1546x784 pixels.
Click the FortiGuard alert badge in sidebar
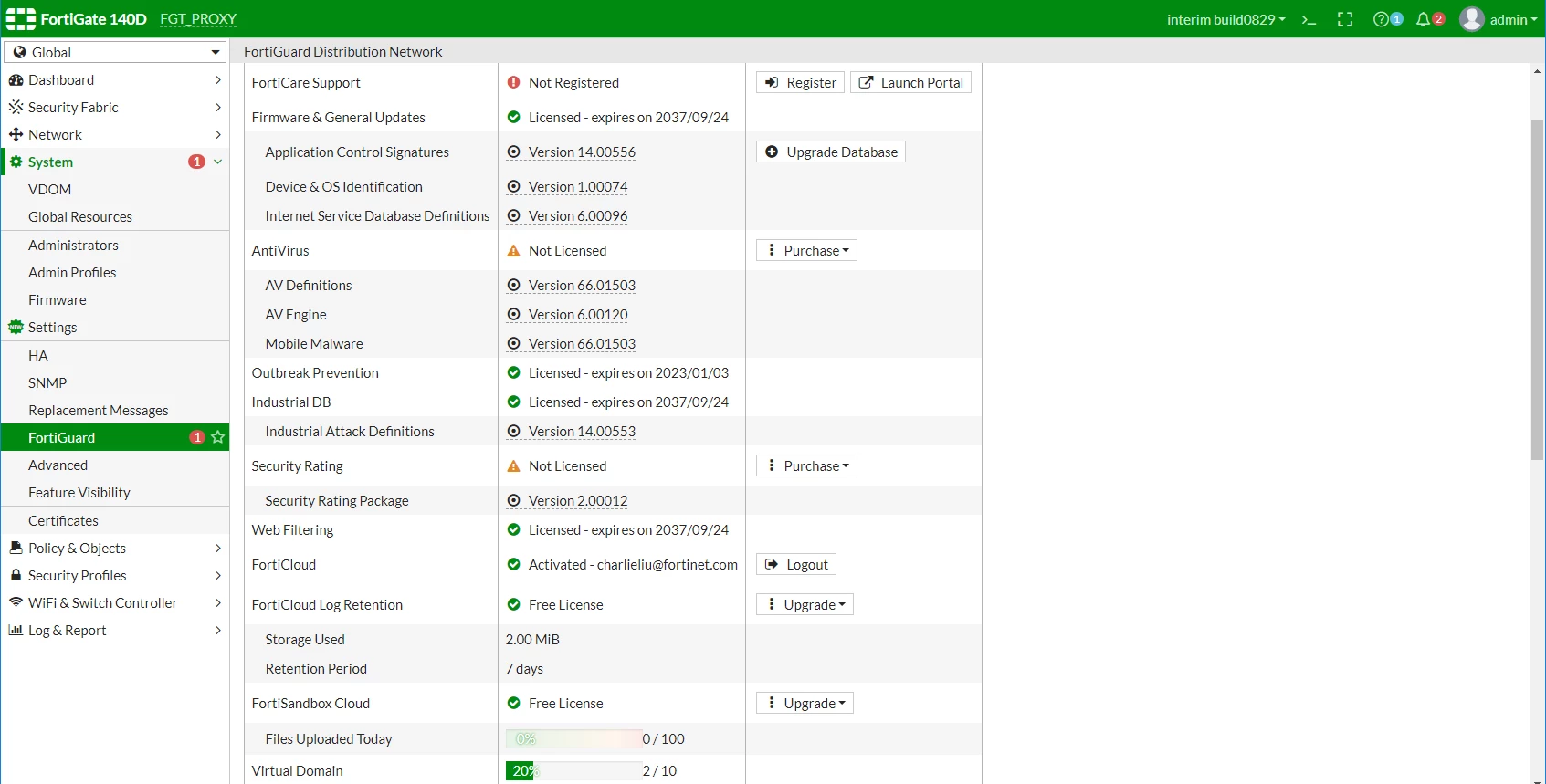[196, 437]
